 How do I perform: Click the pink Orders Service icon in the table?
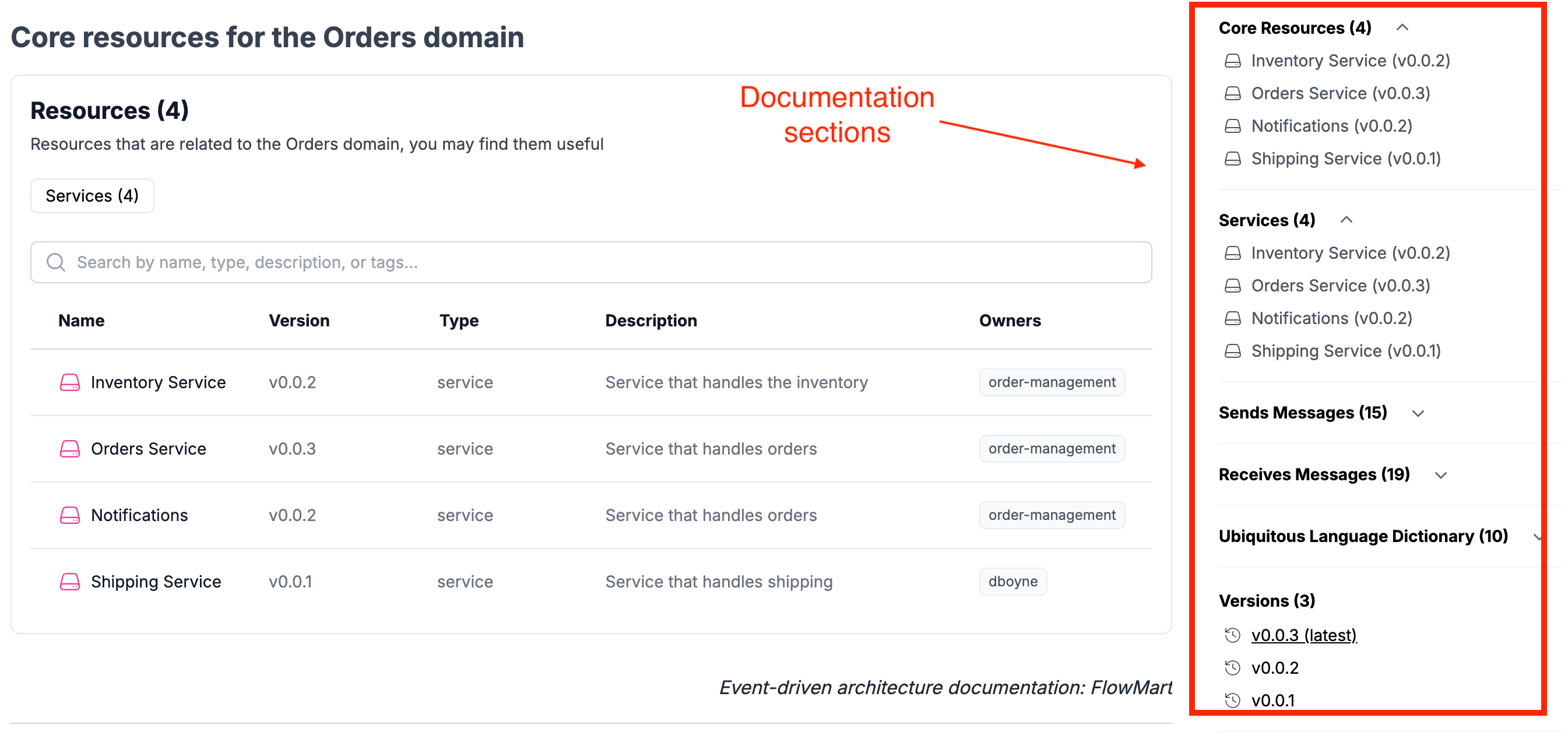[x=69, y=449]
